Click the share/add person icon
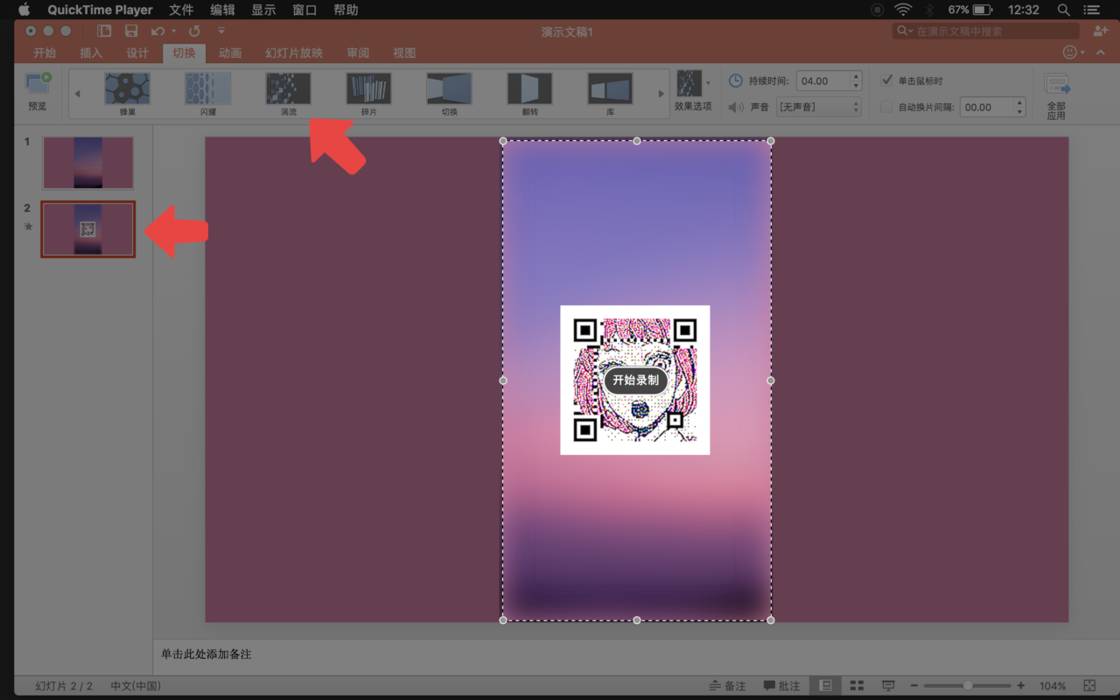Viewport: 1120px width, 700px height. coord(1100,31)
